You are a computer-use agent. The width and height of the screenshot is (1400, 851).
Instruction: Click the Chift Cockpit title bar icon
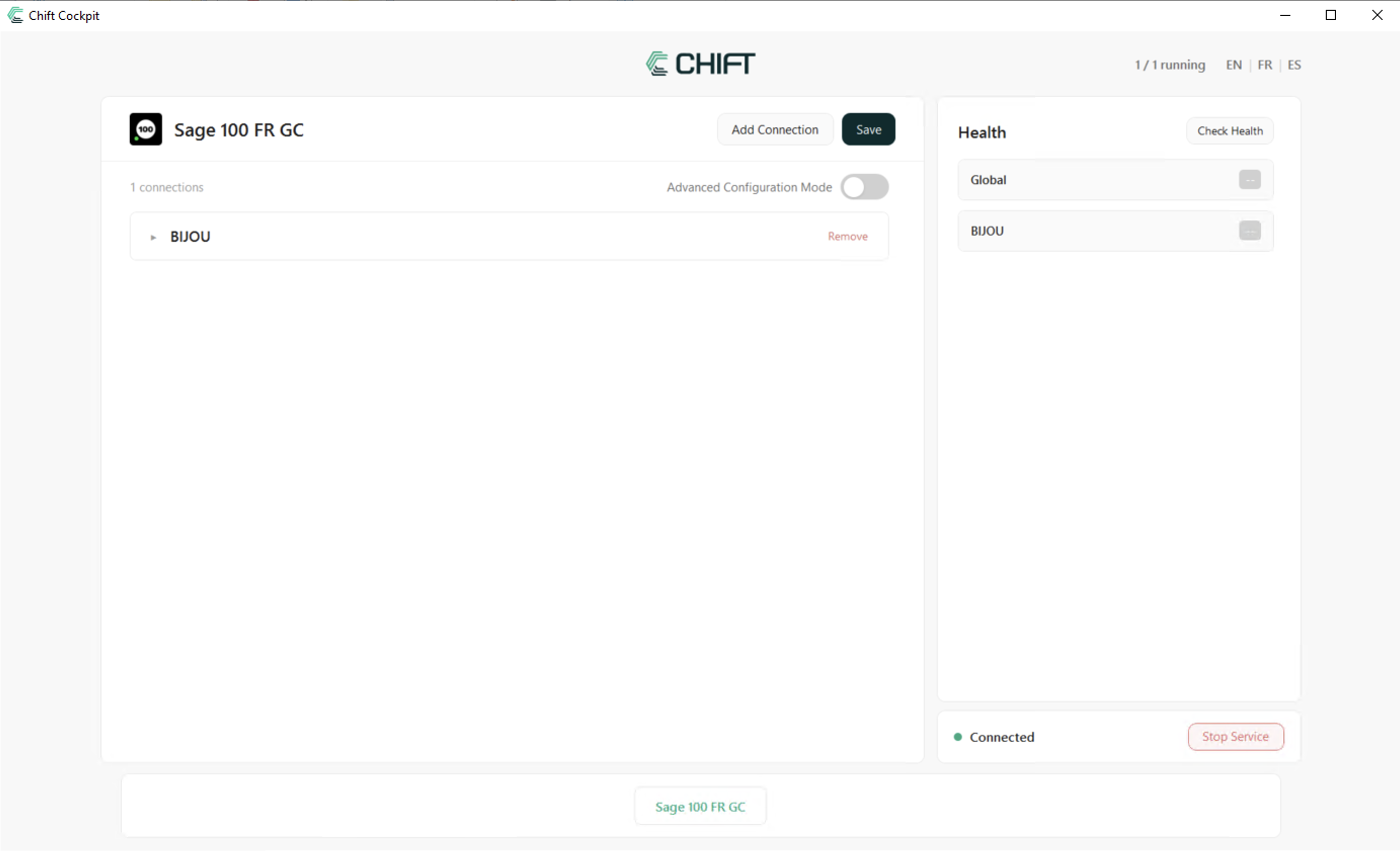pyautogui.click(x=15, y=15)
